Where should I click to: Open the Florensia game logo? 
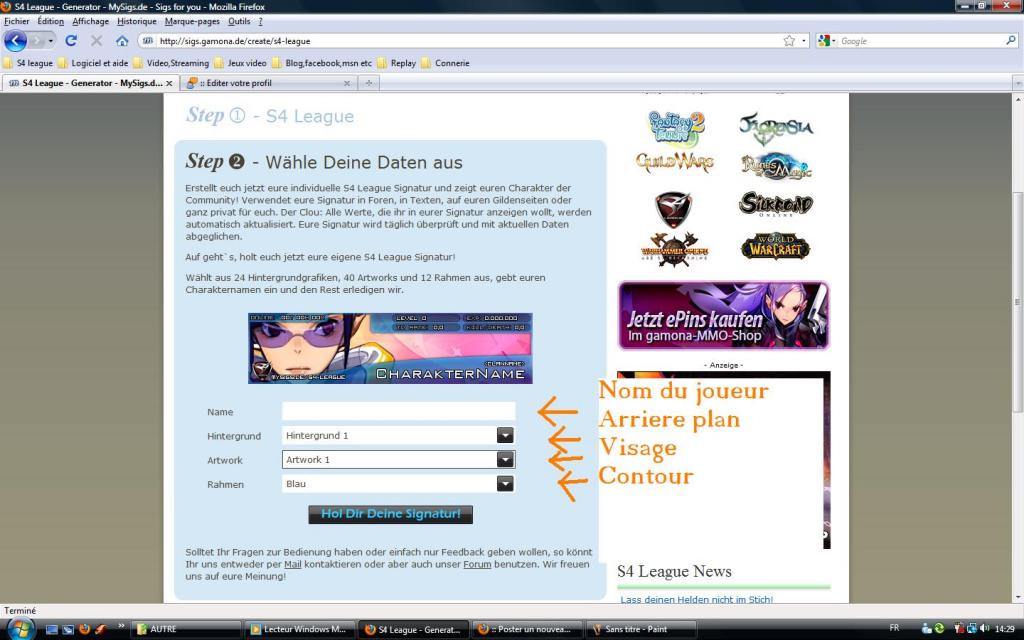(776, 128)
